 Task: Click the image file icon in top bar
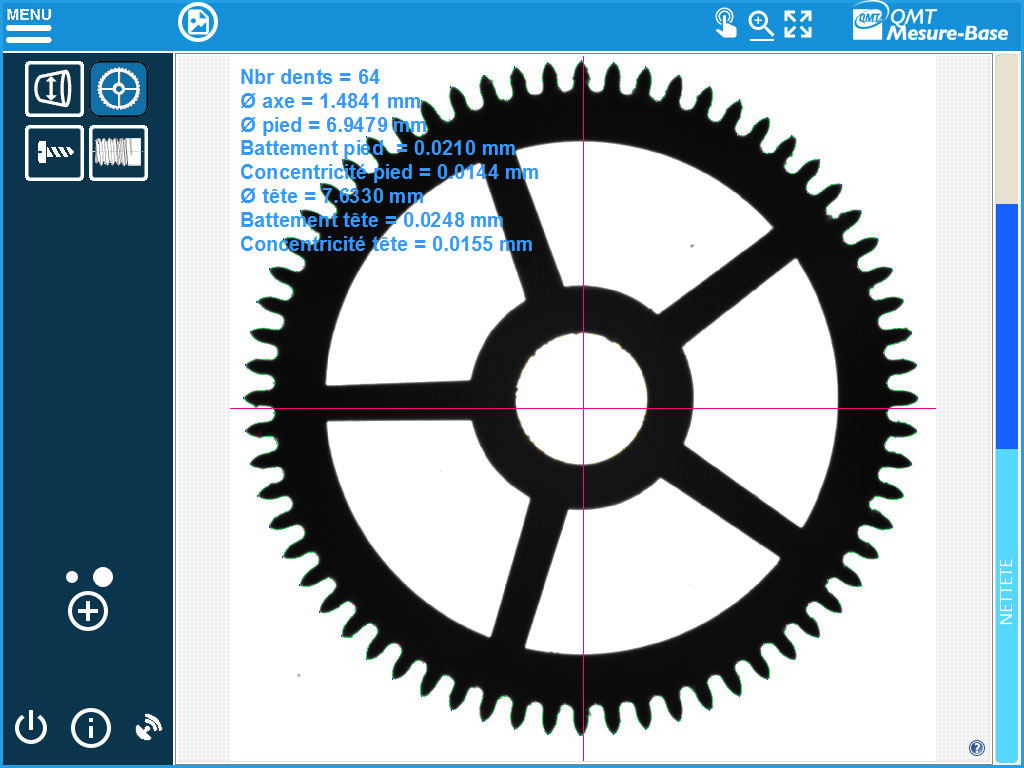coord(197,23)
